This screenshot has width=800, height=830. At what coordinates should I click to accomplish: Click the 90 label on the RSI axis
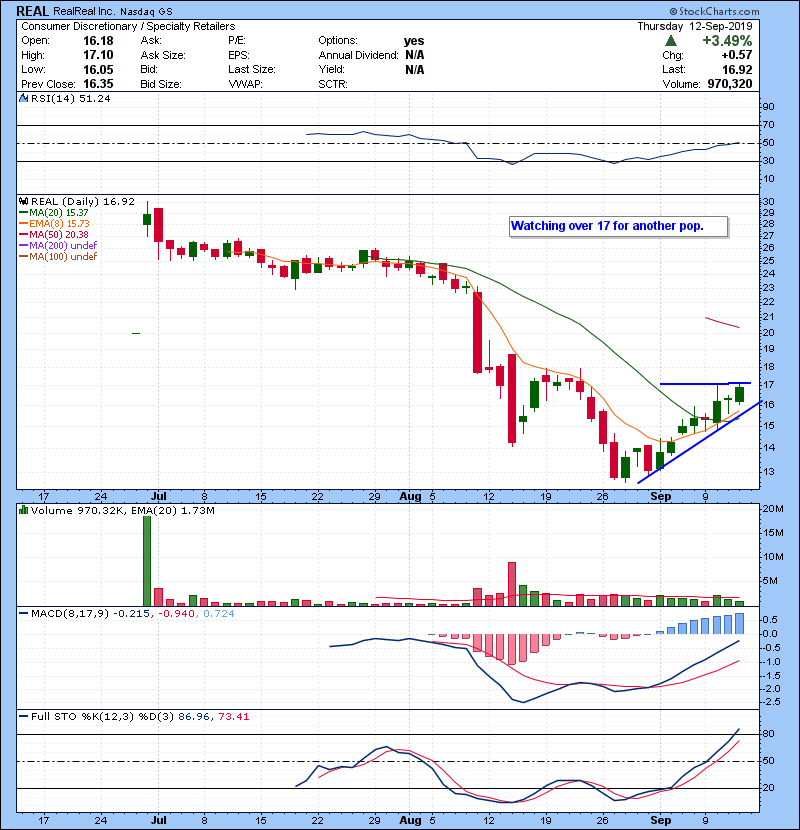768,106
